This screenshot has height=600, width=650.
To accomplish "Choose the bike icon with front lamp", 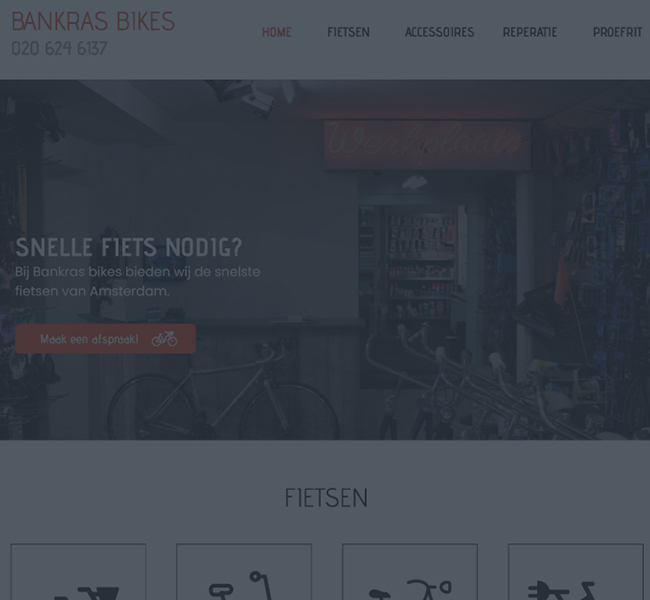I will point(410,572).
